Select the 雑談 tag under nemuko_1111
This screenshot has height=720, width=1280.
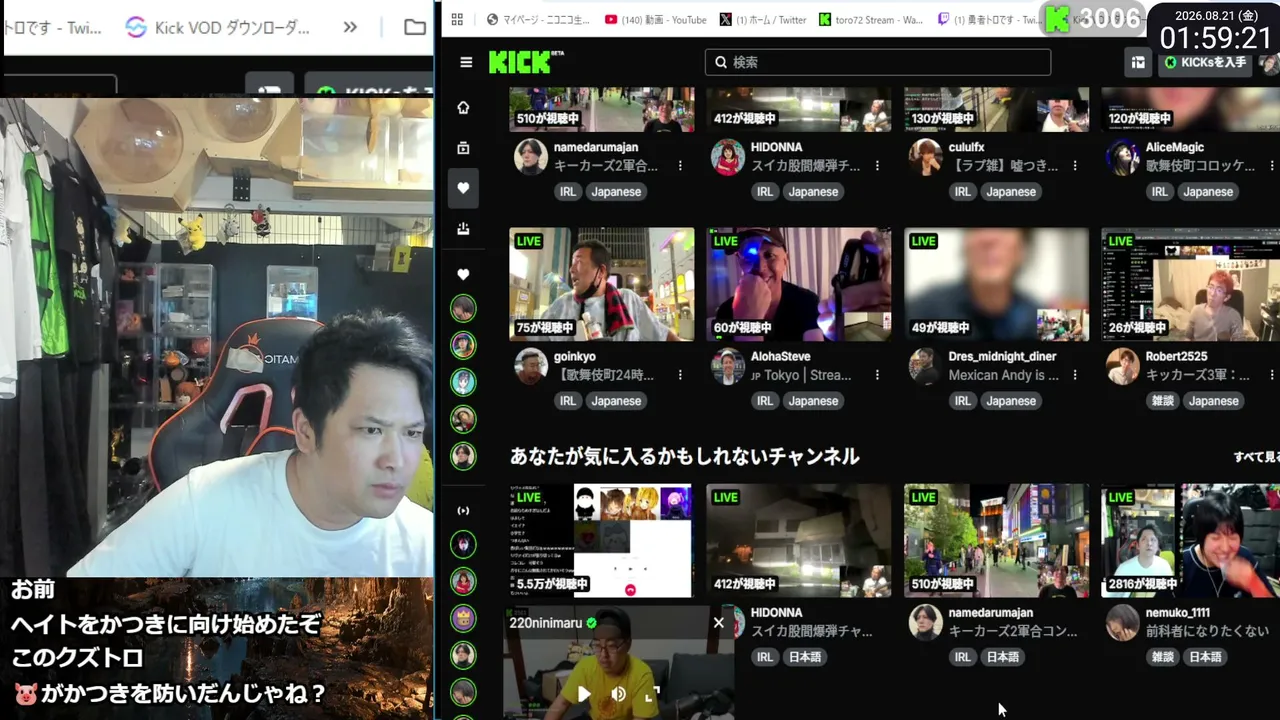1162,657
